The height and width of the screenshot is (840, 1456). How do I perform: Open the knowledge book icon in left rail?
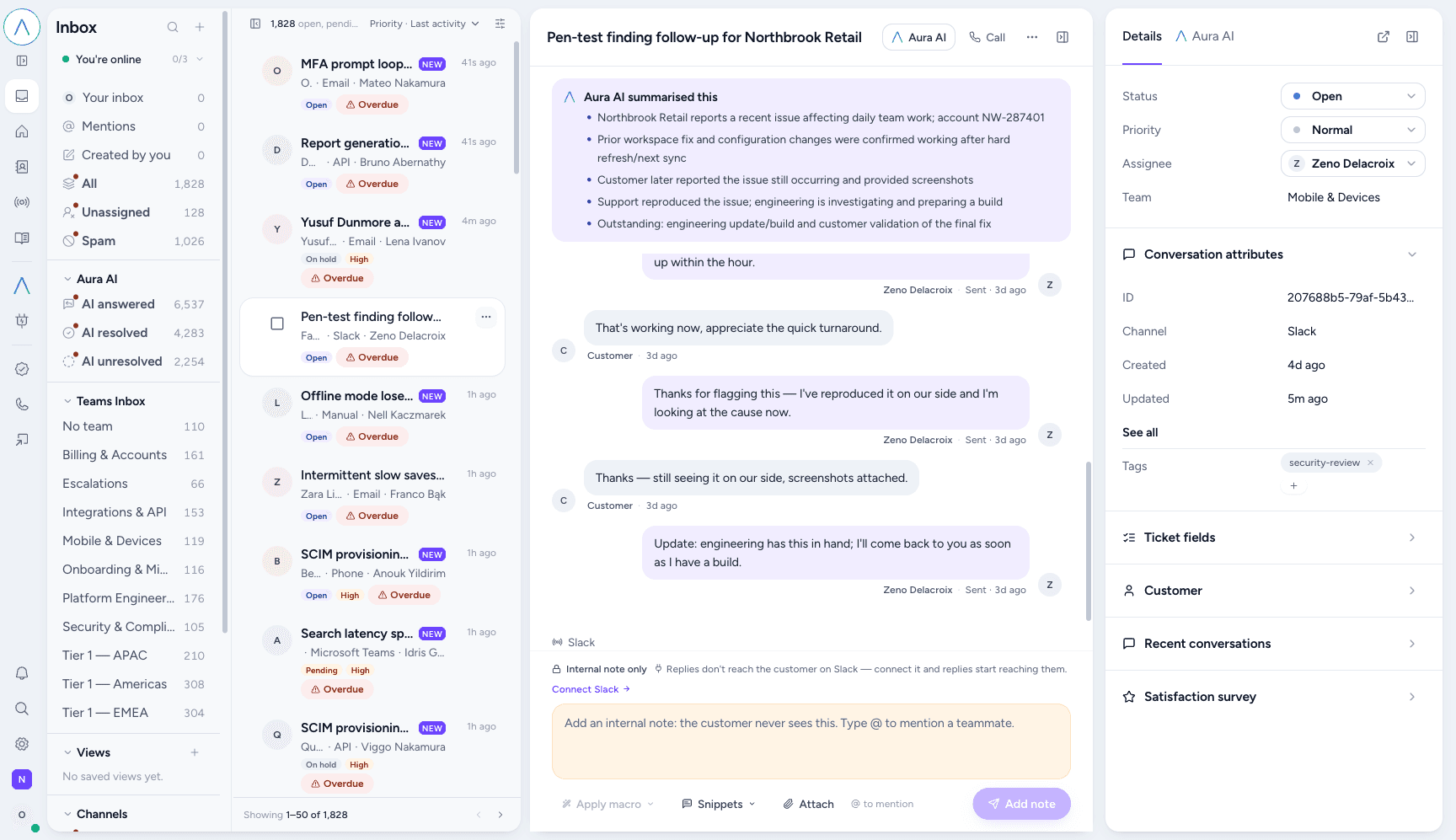22,238
